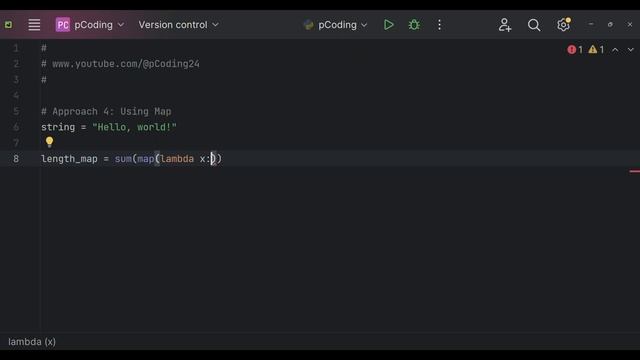Open Search Everywhere magnifier
This screenshot has height=360, width=640.
(x=533, y=25)
